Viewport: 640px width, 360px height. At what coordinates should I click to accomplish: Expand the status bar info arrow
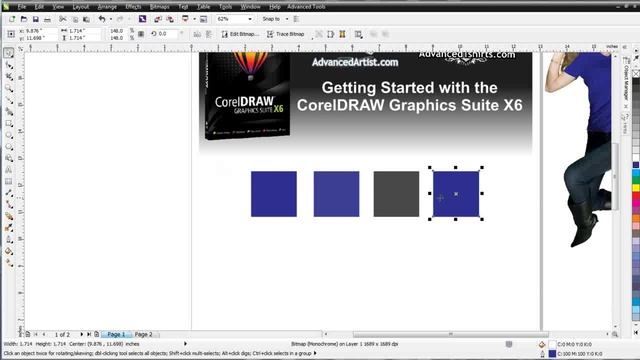(x=185, y=344)
